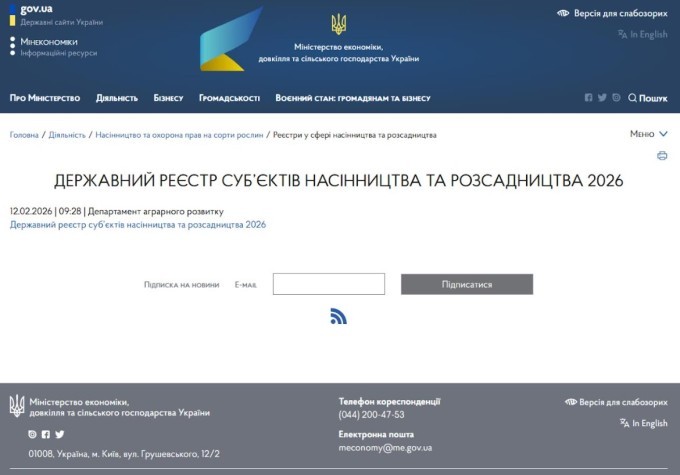Viewport: 680px width, 475px height.
Task: Open the Twitter icon in the header
Action: tap(603, 98)
